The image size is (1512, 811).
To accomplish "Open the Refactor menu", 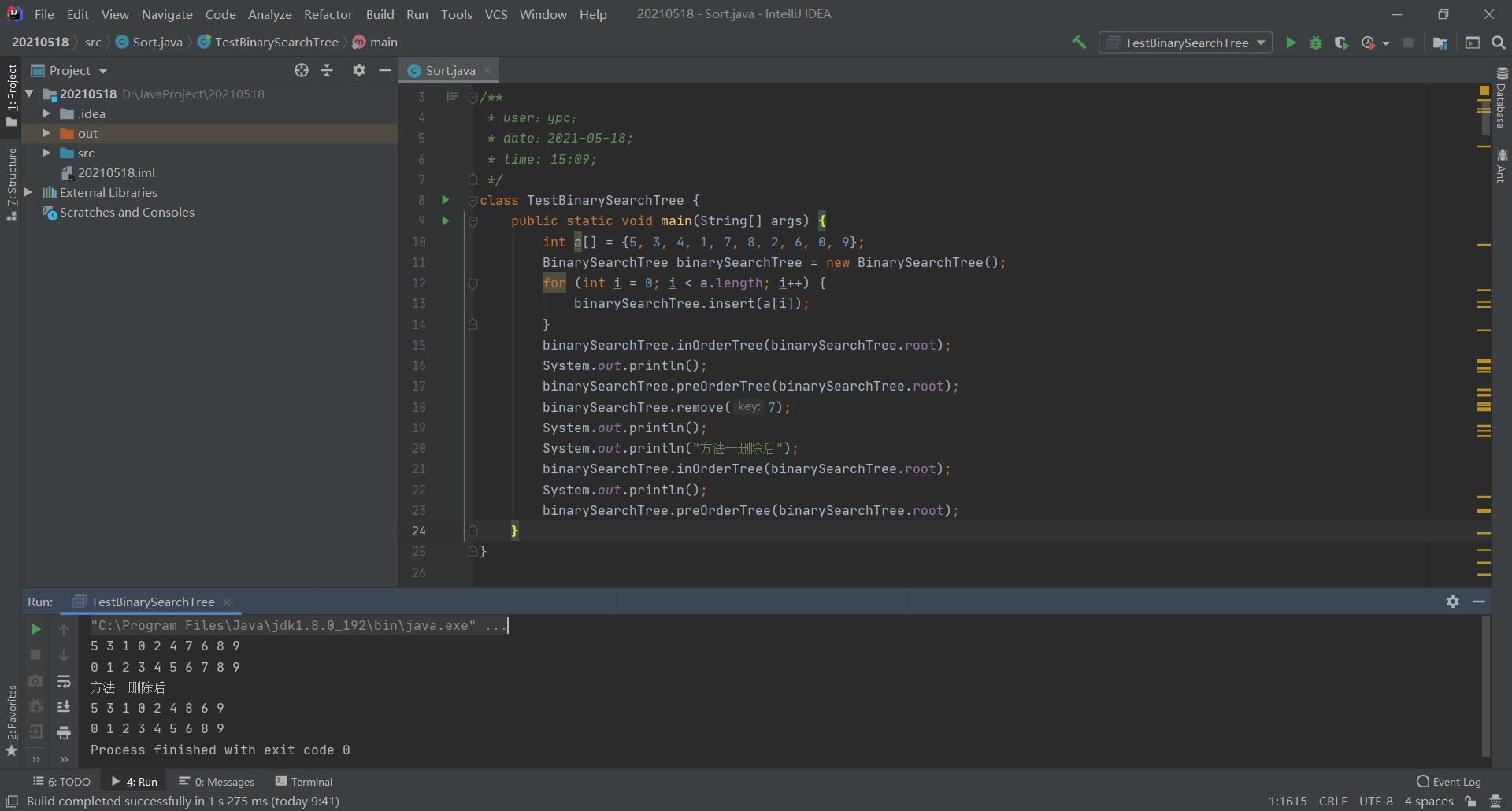I will point(328,14).
